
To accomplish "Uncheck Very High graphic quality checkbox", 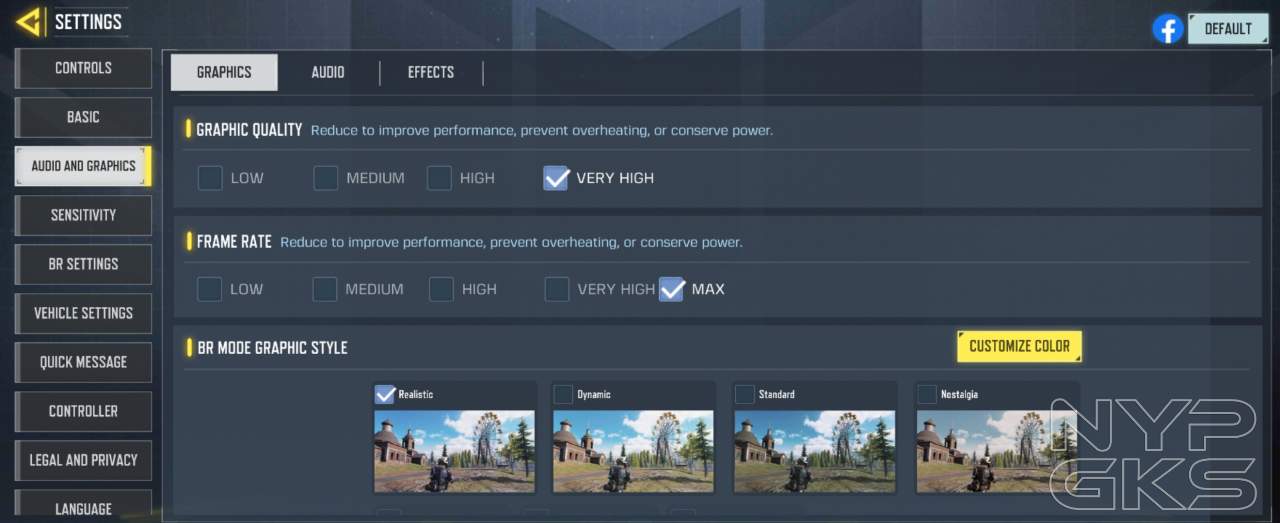I will click(556, 178).
